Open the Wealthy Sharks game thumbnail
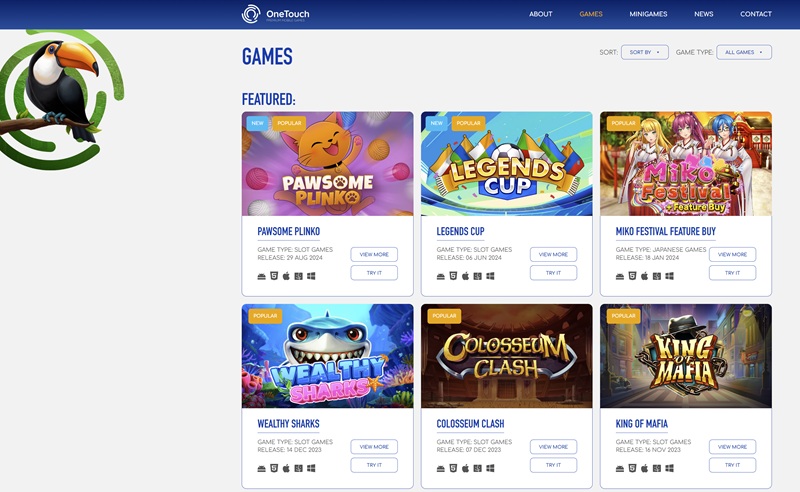The image size is (800, 492). [x=327, y=356]
